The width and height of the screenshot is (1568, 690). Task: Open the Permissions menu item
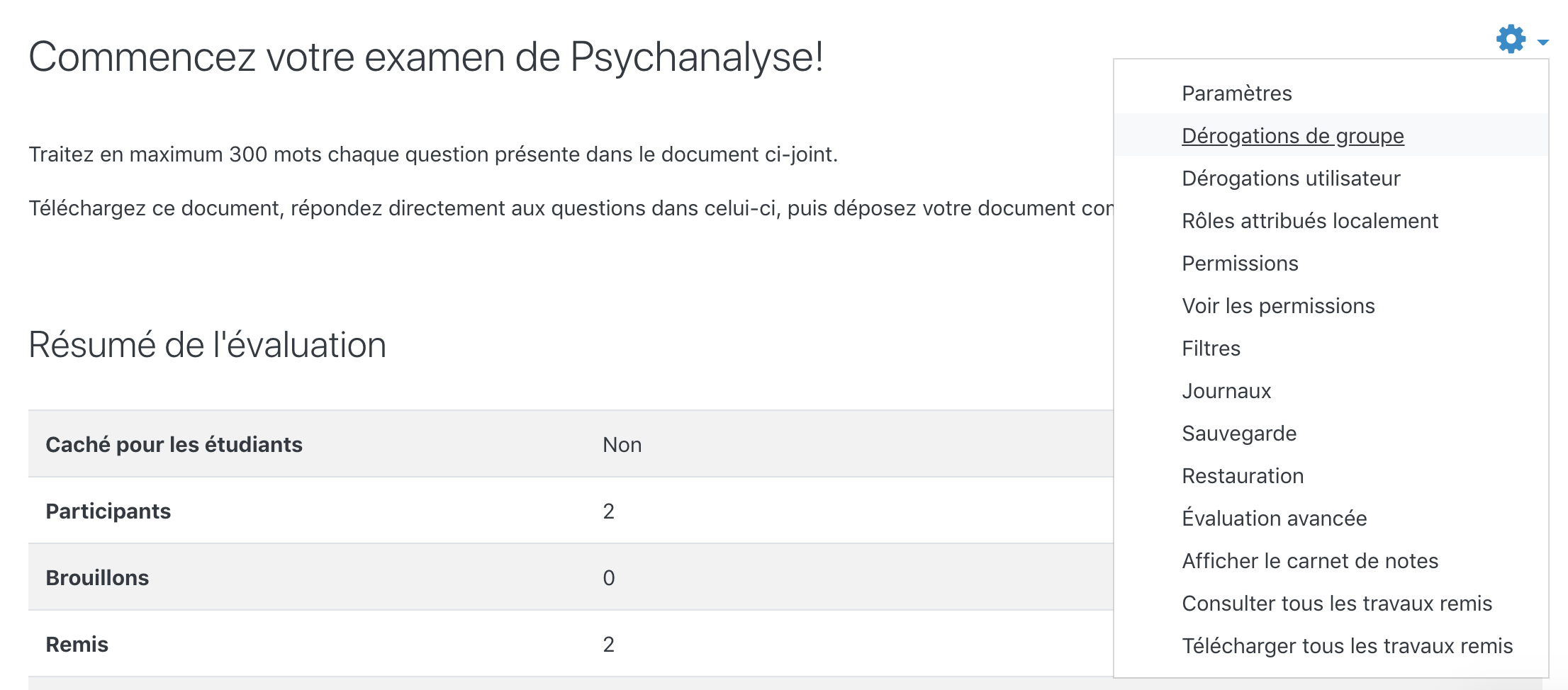pos(1240,264)
